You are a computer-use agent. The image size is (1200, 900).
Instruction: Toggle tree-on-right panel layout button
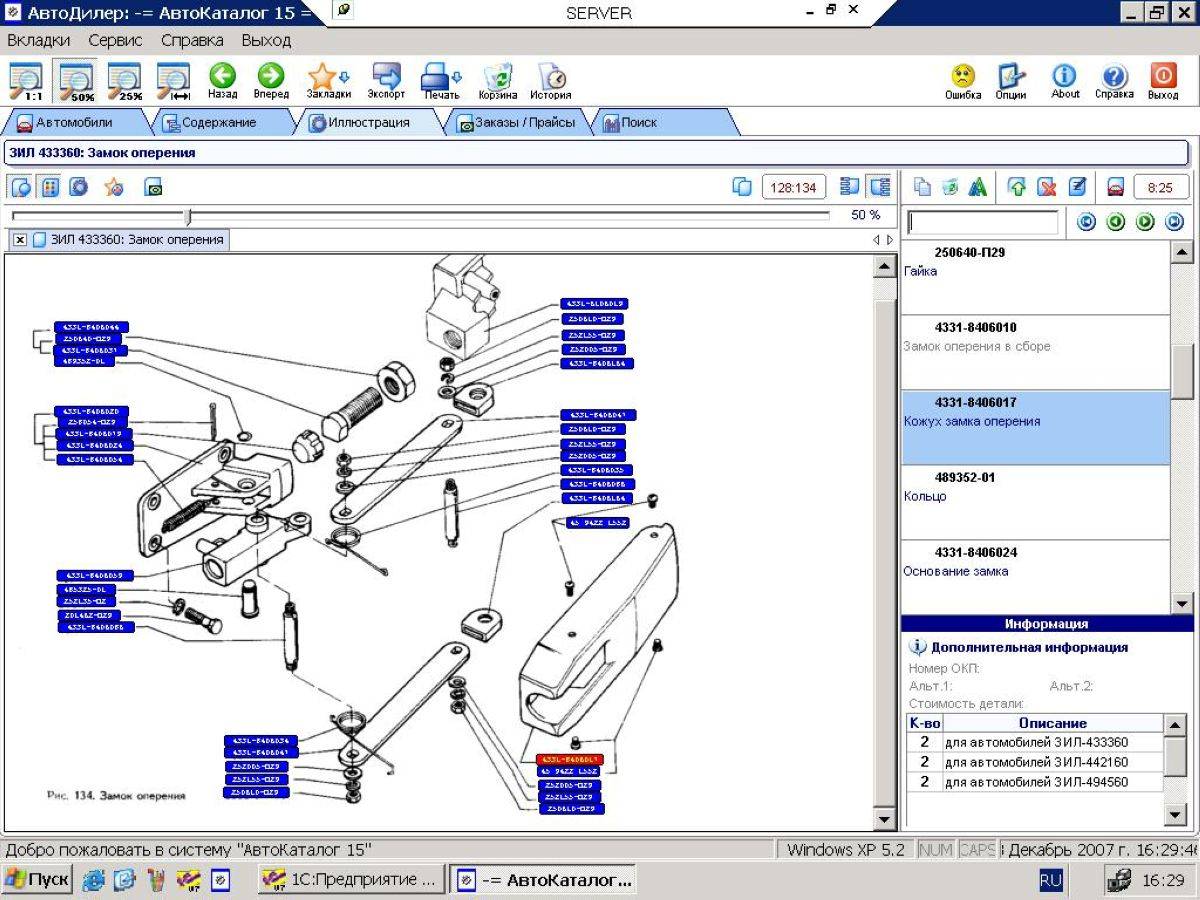click(880, 187)
